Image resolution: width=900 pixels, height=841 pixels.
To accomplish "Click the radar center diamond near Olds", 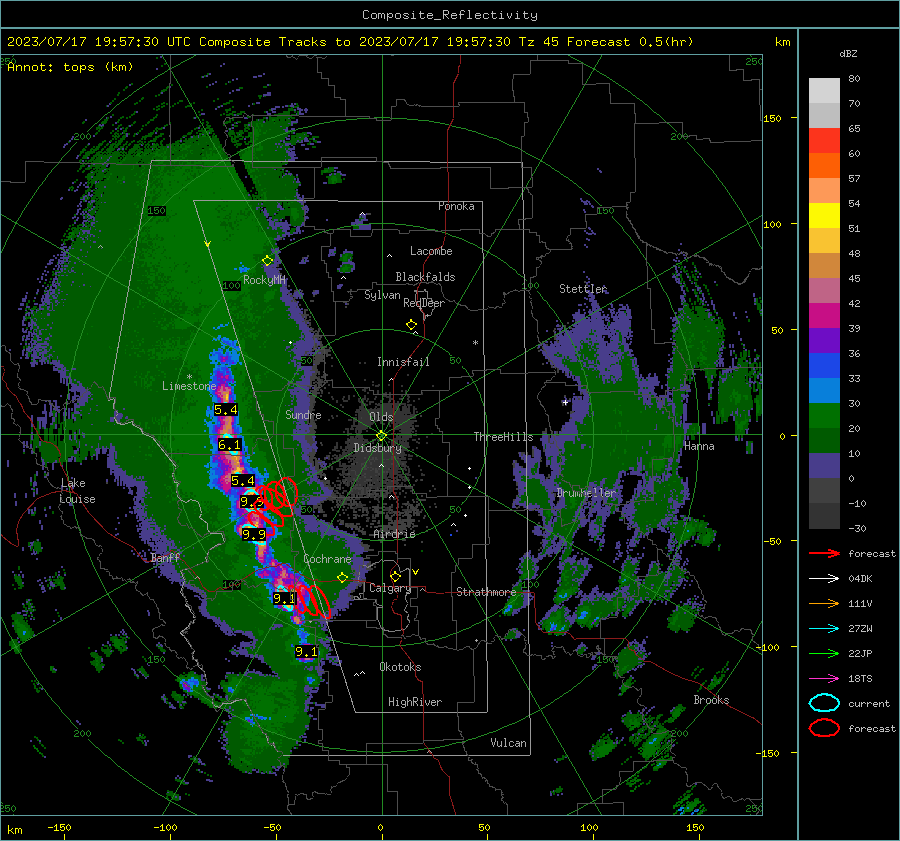I will click(381, 436).
